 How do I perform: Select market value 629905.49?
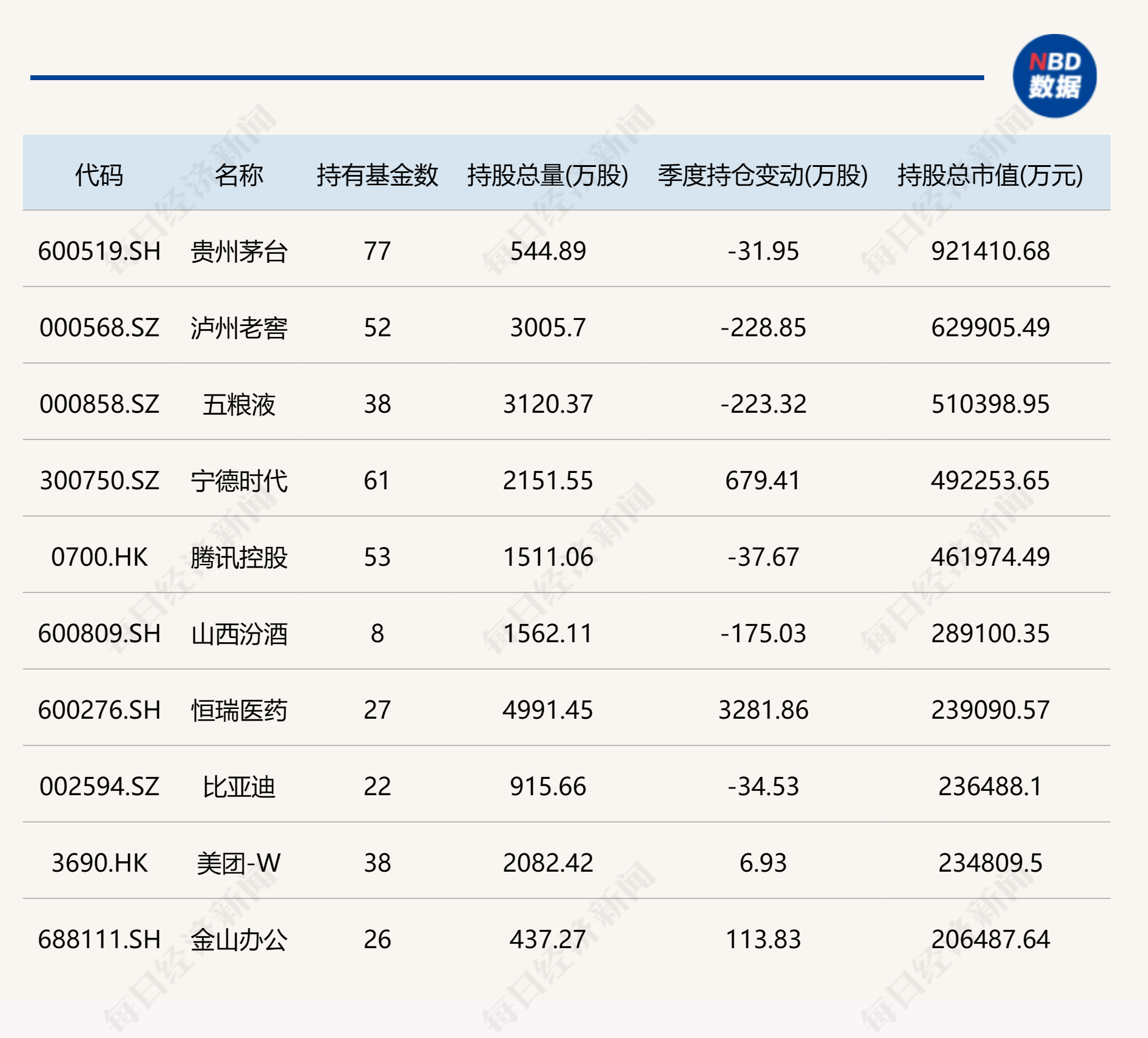(990, 328)
